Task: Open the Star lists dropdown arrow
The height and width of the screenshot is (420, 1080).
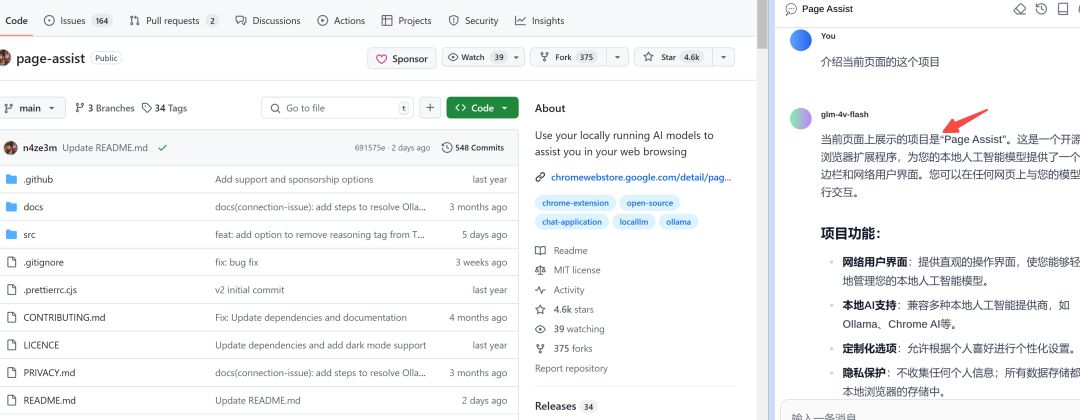Action: click(723, 58)
